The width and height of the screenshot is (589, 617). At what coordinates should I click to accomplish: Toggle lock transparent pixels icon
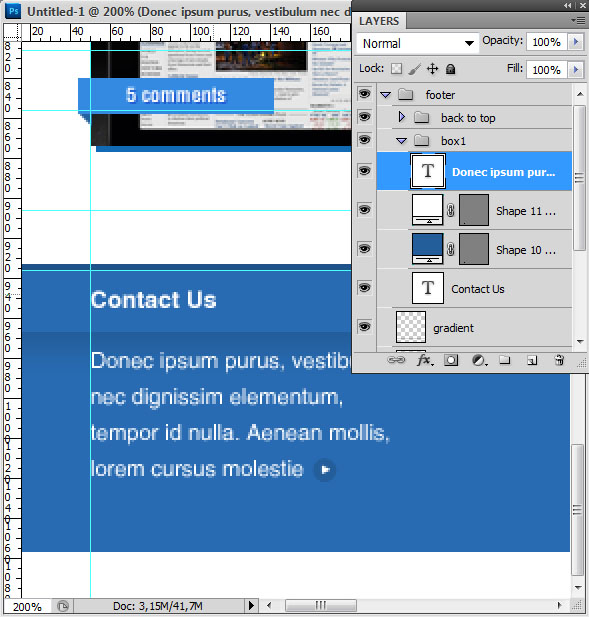pos(396,69)
